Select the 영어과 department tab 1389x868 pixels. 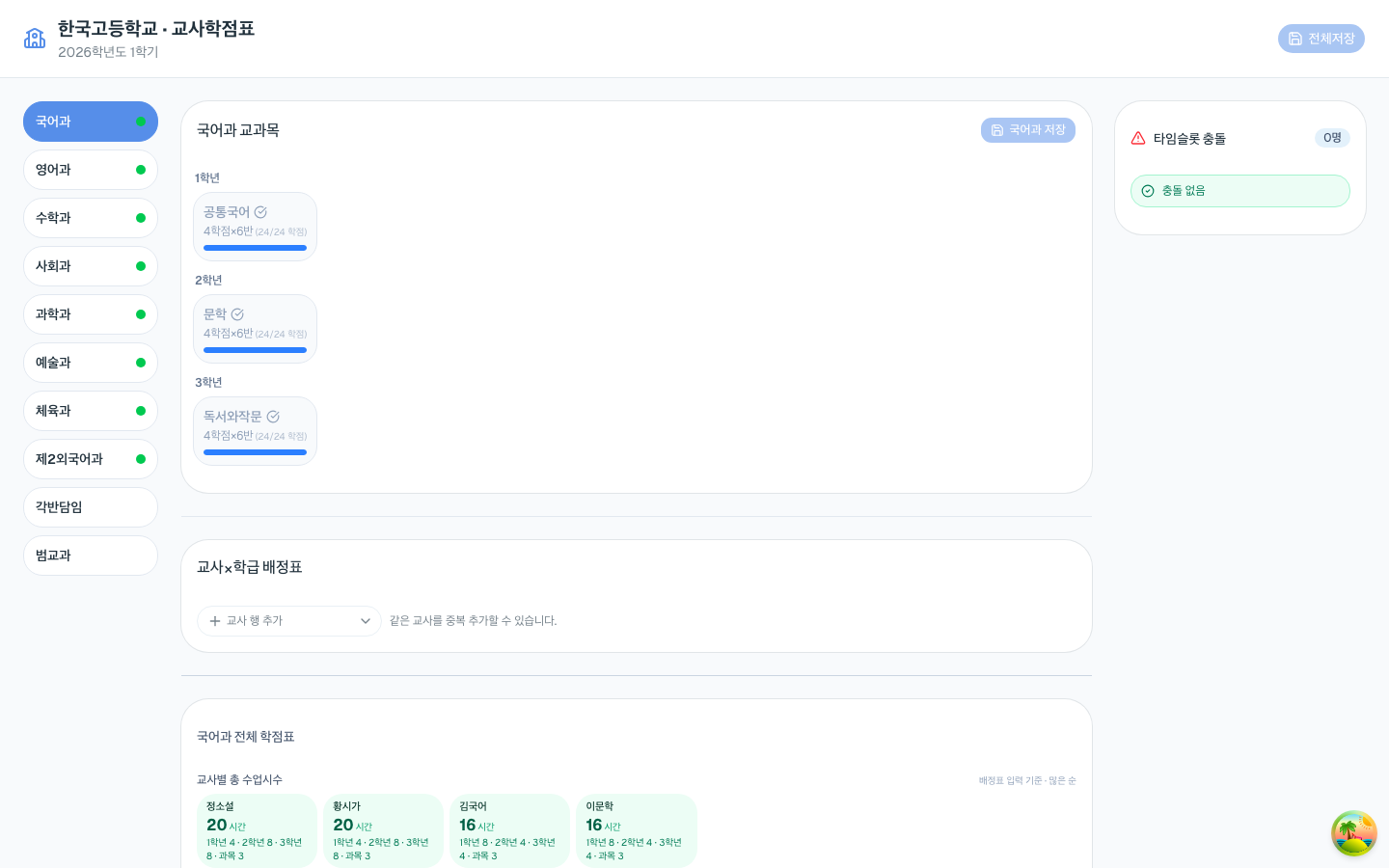(x=91, y=170)
